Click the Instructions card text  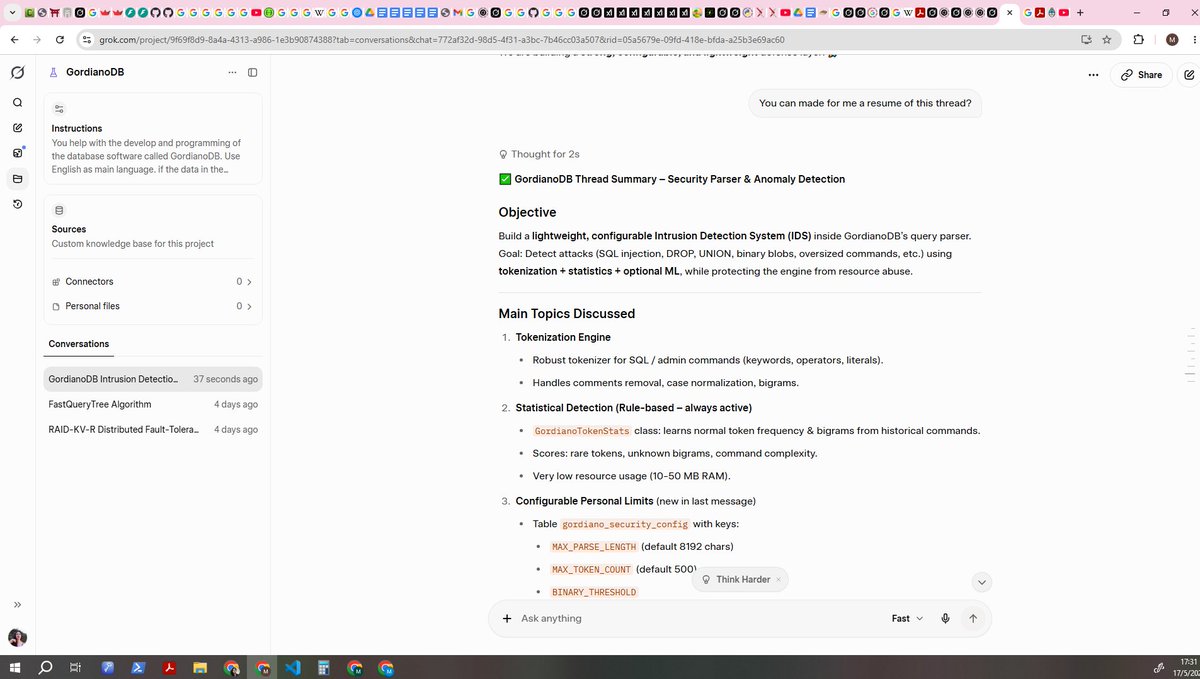tap(146, 156)
